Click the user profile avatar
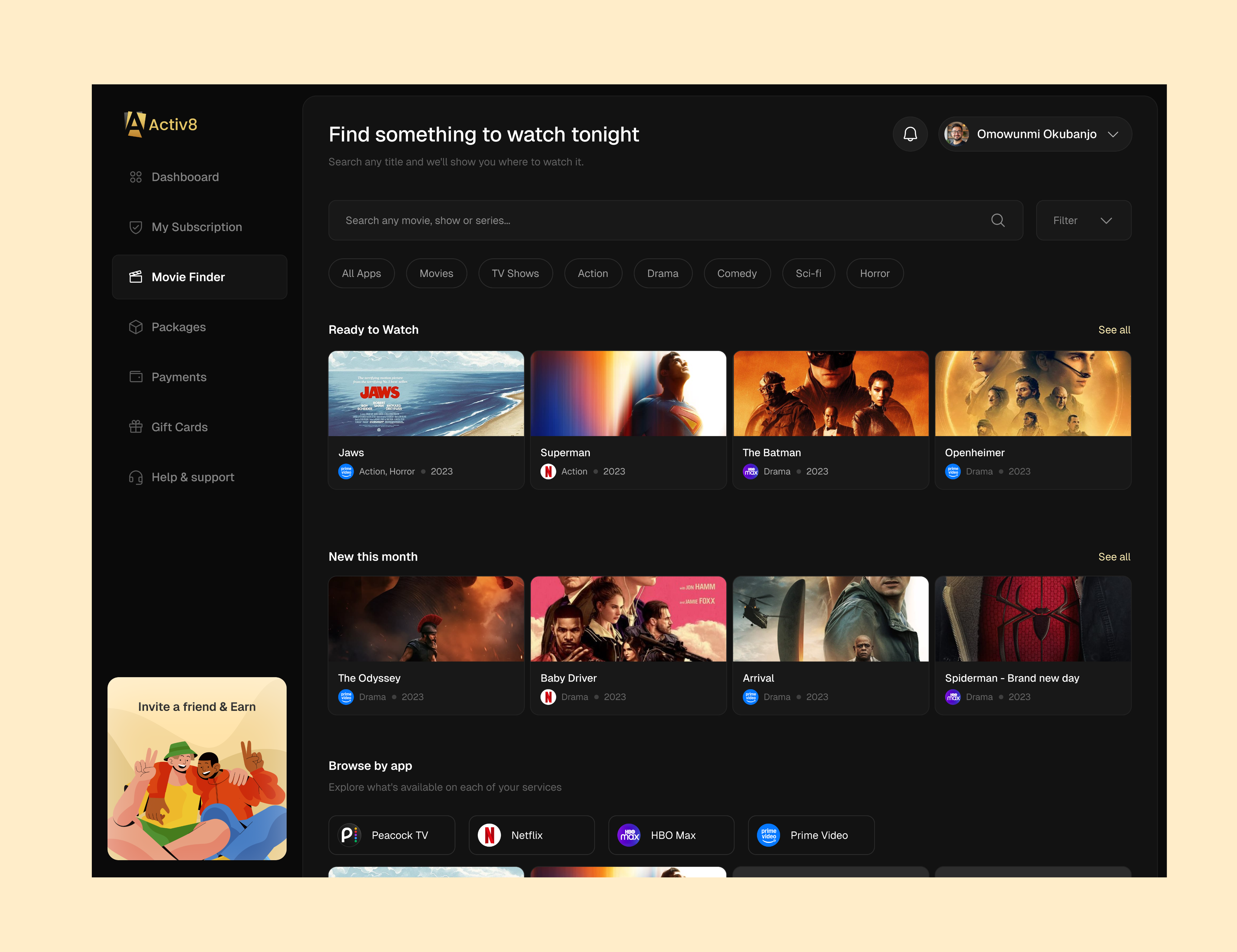The image size is (1237, 952). coord(957,134)
